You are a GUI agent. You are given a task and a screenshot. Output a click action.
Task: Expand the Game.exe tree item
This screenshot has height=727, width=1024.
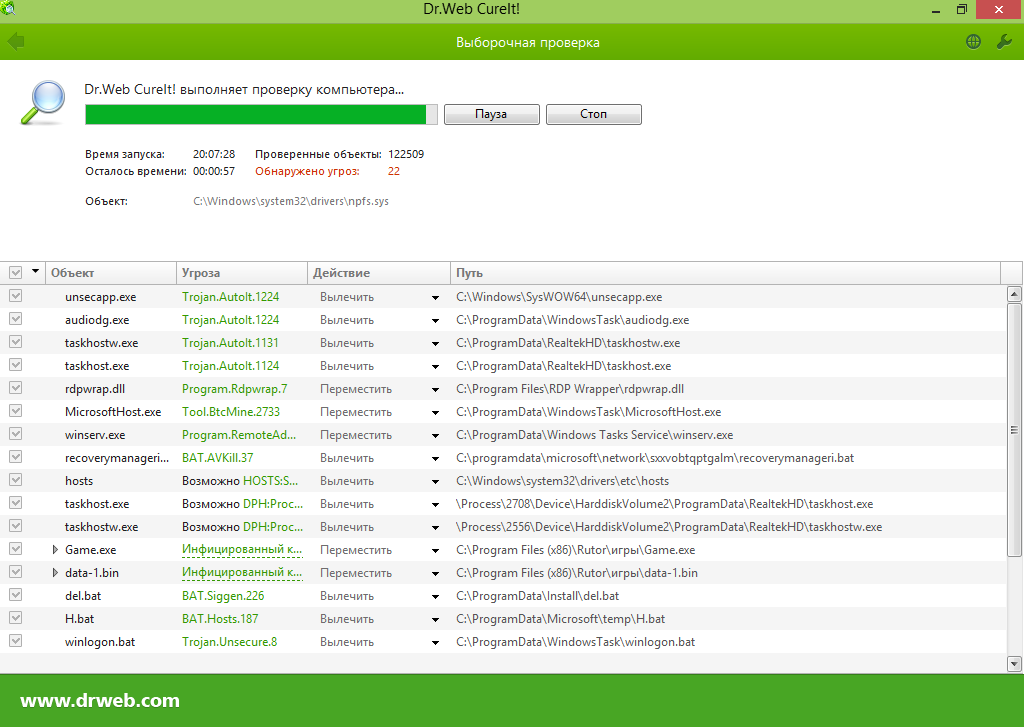[x=56, y=550]
